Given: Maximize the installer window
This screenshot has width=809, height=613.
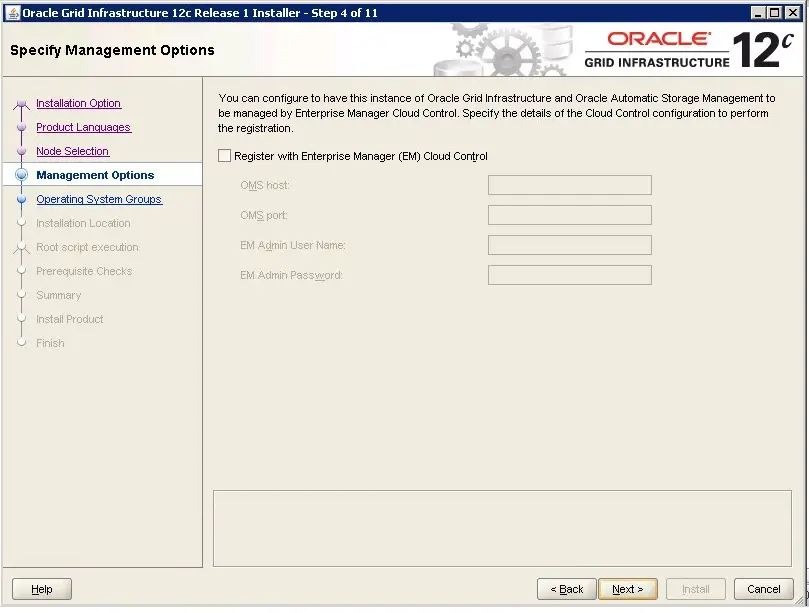Looking at the screenshot, I should (774, 13).
